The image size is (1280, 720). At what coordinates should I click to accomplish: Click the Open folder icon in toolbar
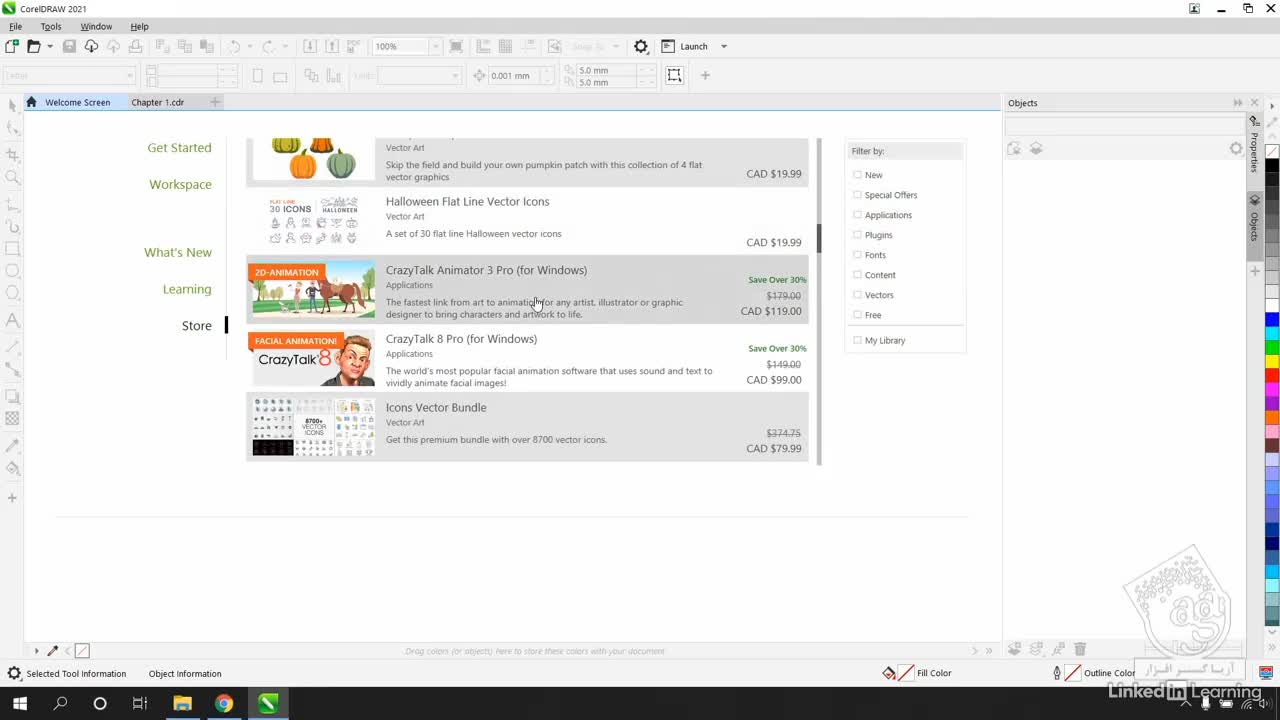click(33, 46)
